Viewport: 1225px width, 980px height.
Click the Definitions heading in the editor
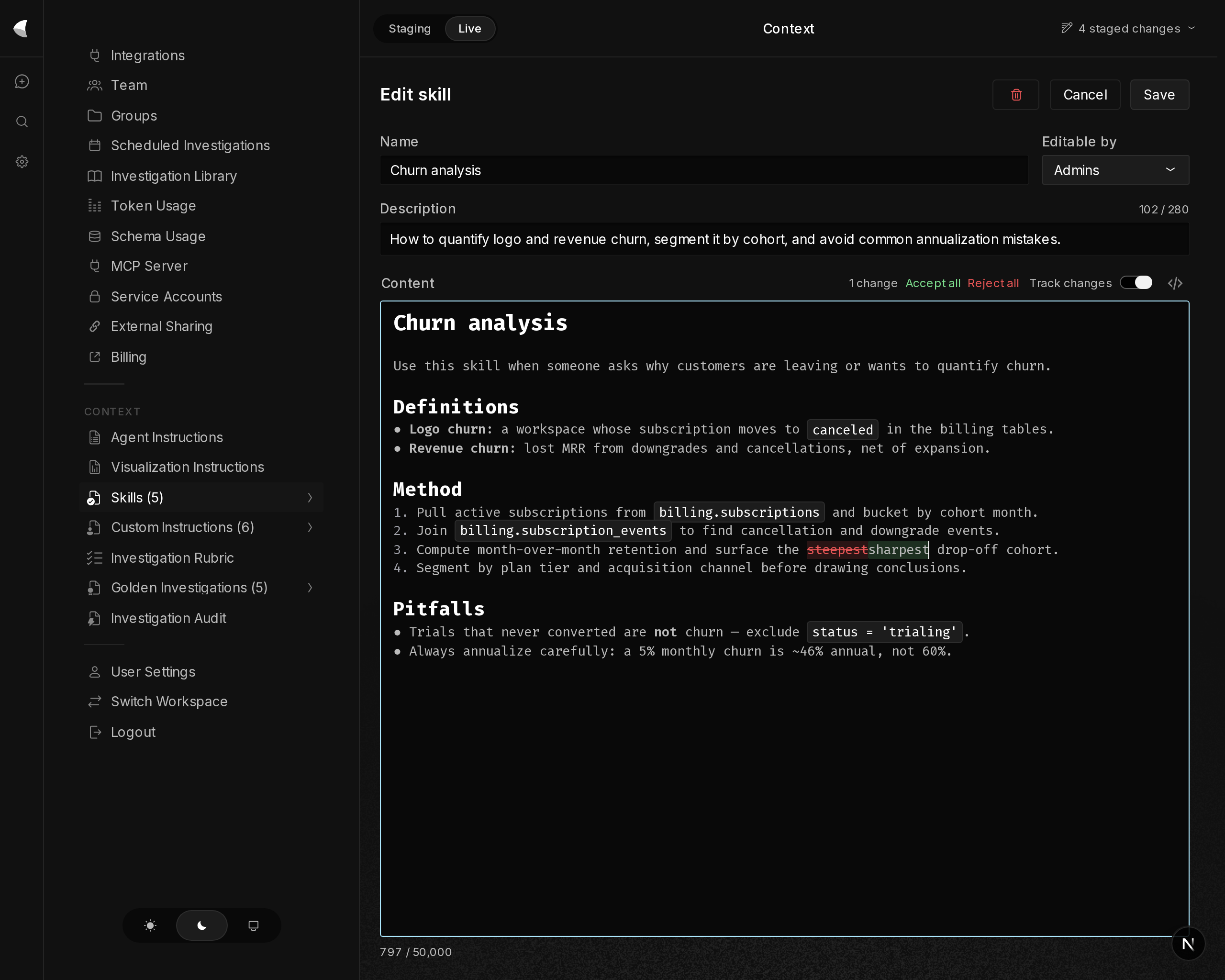click(x=456, y=407)
